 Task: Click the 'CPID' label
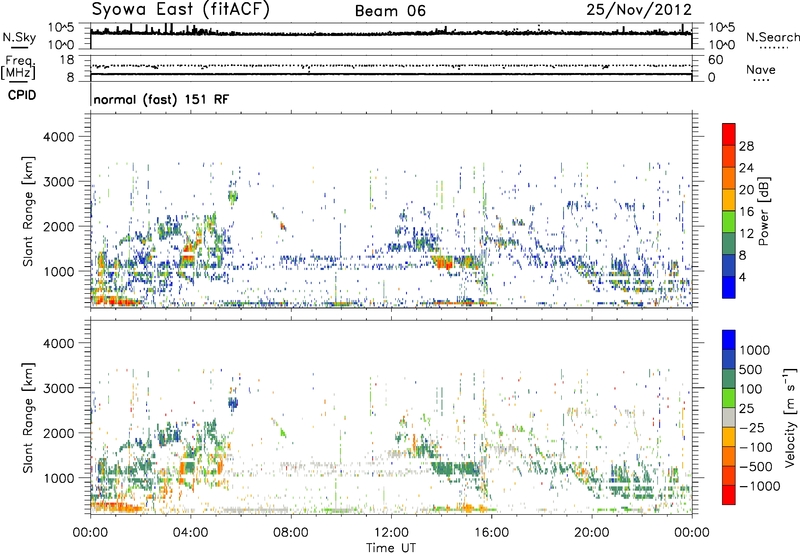[22, 95]
